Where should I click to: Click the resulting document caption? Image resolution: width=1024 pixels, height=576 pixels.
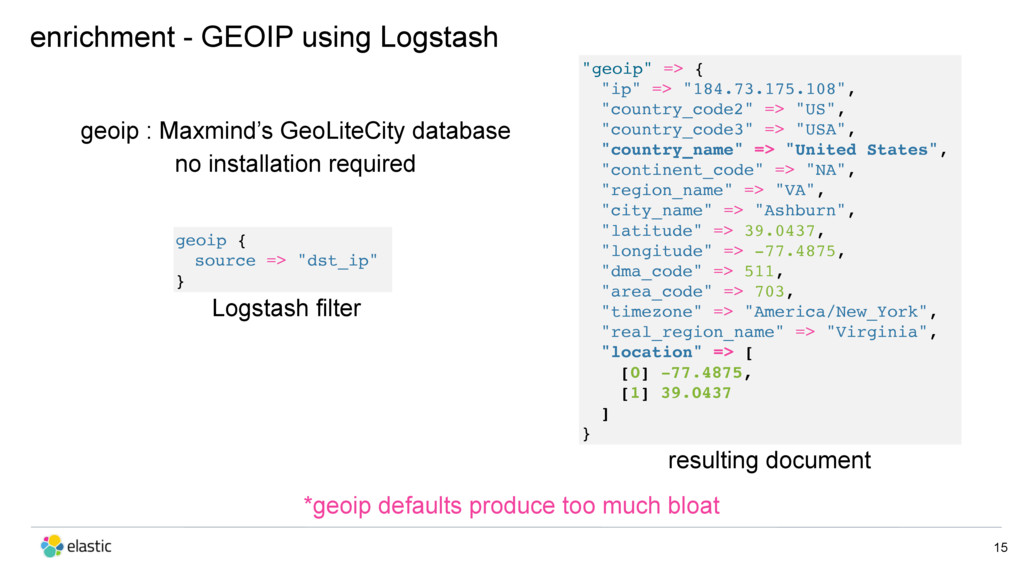(769, 460)
